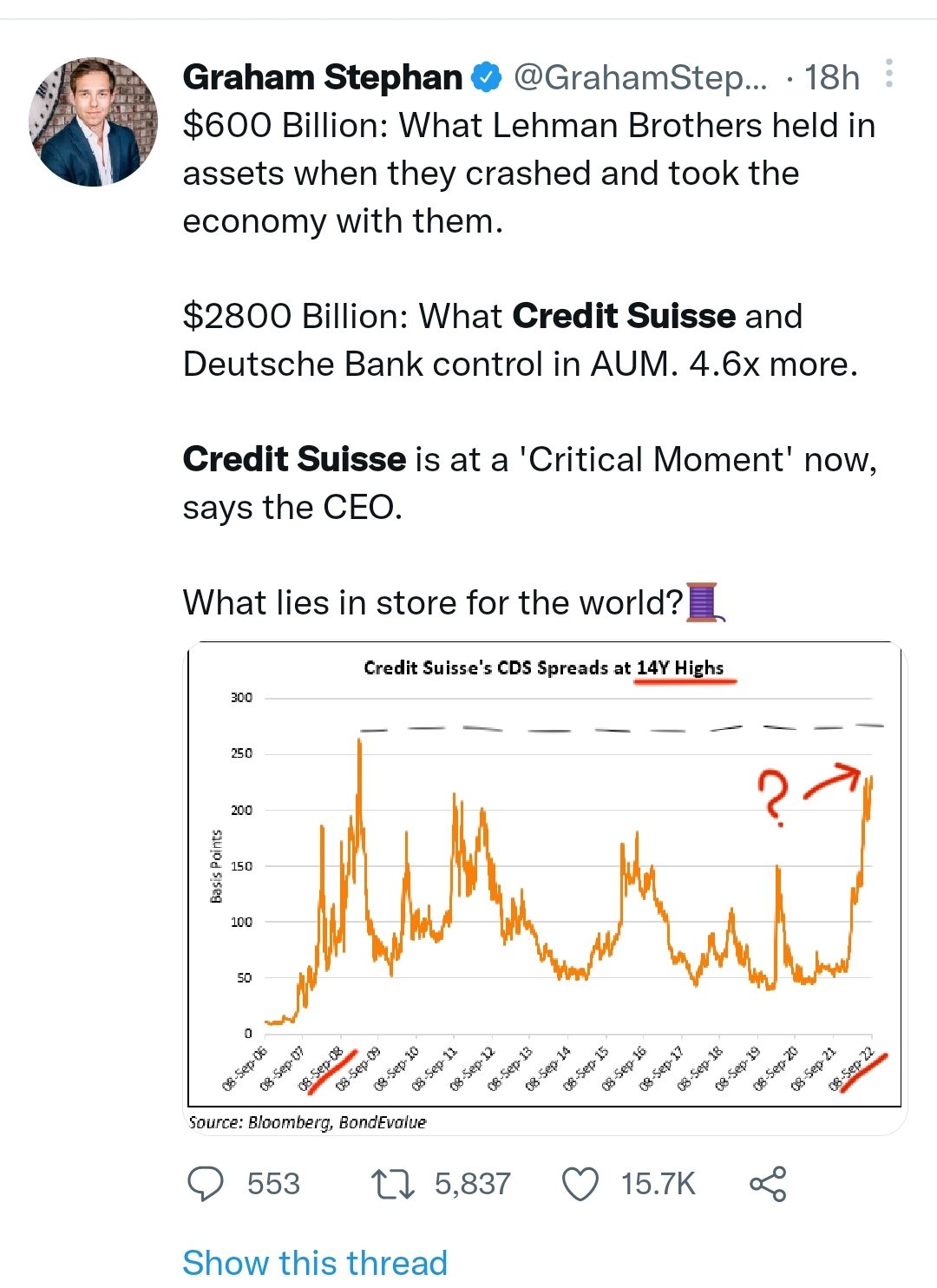Click the 18h timestamp

click(831, 78)
